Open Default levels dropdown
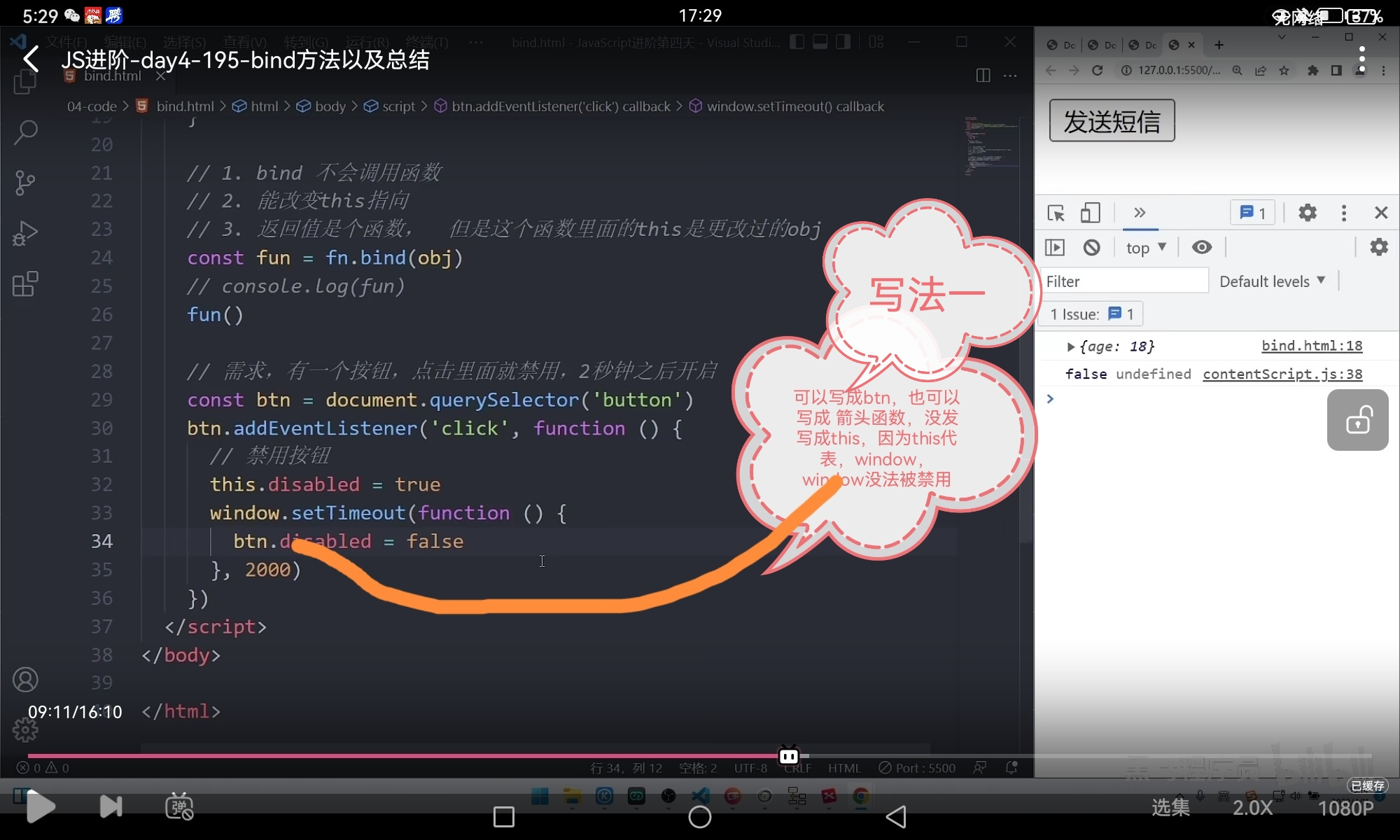This screenshot has height=840, width=1400. [x=1271, y=281]
